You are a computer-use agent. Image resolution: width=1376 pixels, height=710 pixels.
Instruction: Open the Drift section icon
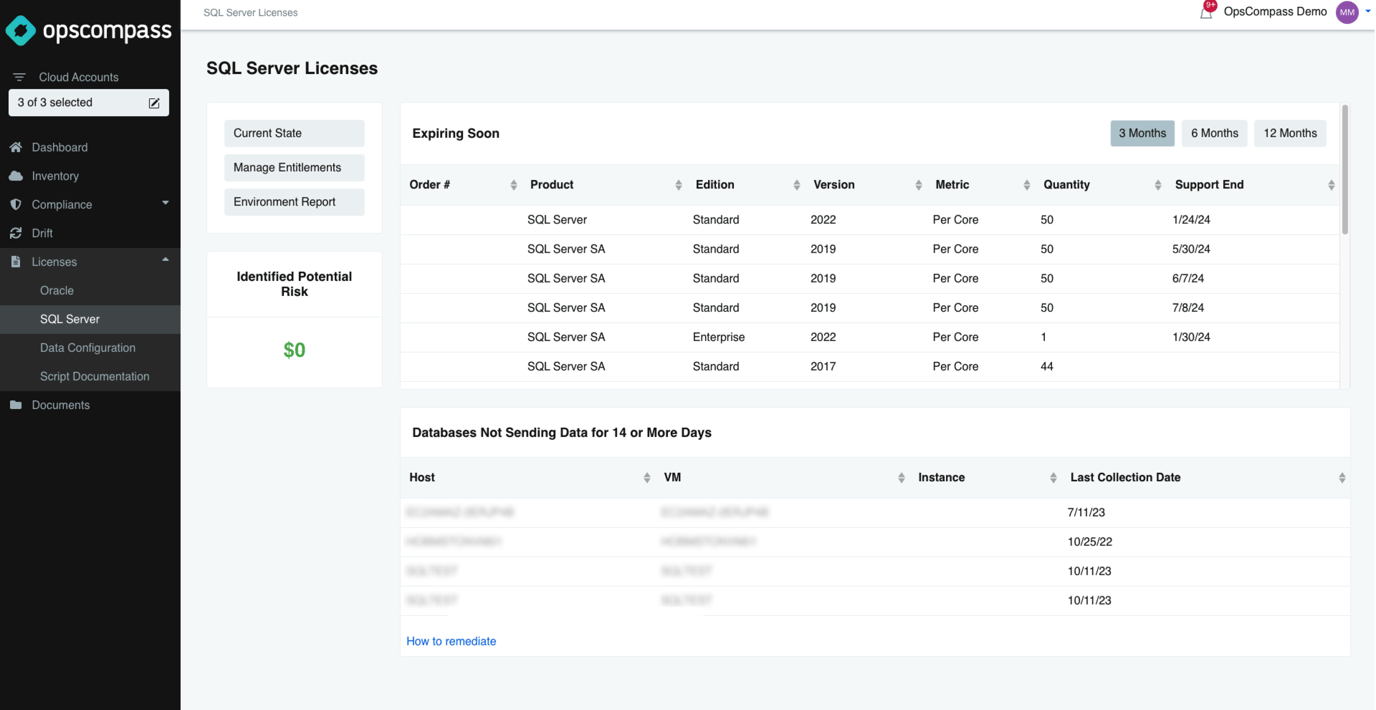click(17, 232)
